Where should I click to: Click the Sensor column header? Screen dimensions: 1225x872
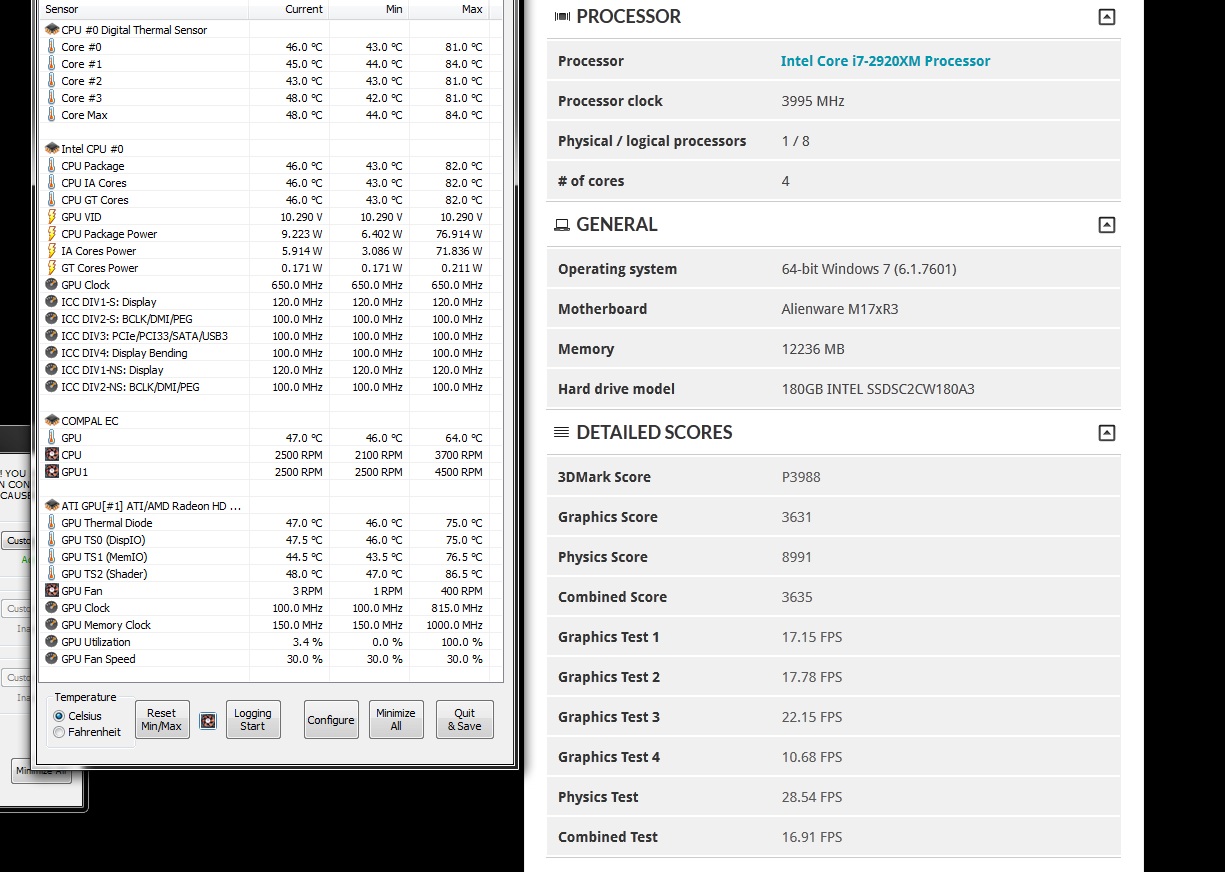point(144,9)
